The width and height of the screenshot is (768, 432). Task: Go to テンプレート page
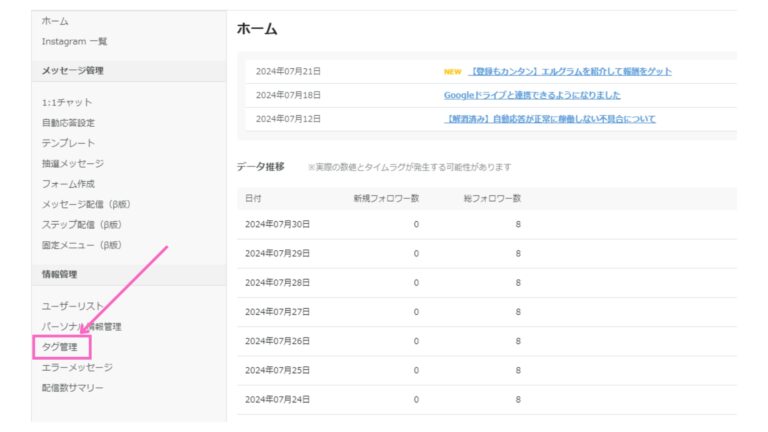point(69,143)
